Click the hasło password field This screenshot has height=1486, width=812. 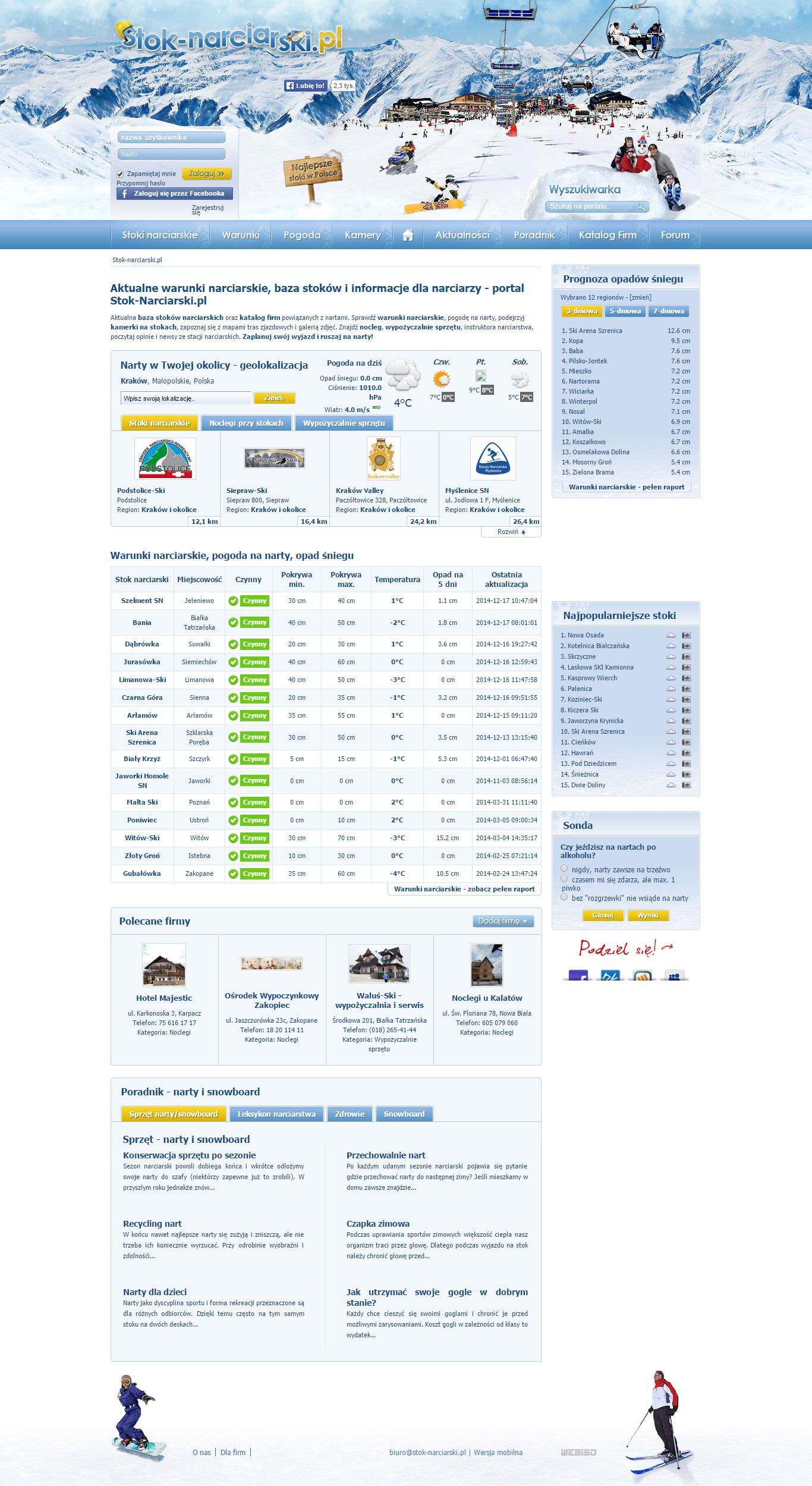171,154
